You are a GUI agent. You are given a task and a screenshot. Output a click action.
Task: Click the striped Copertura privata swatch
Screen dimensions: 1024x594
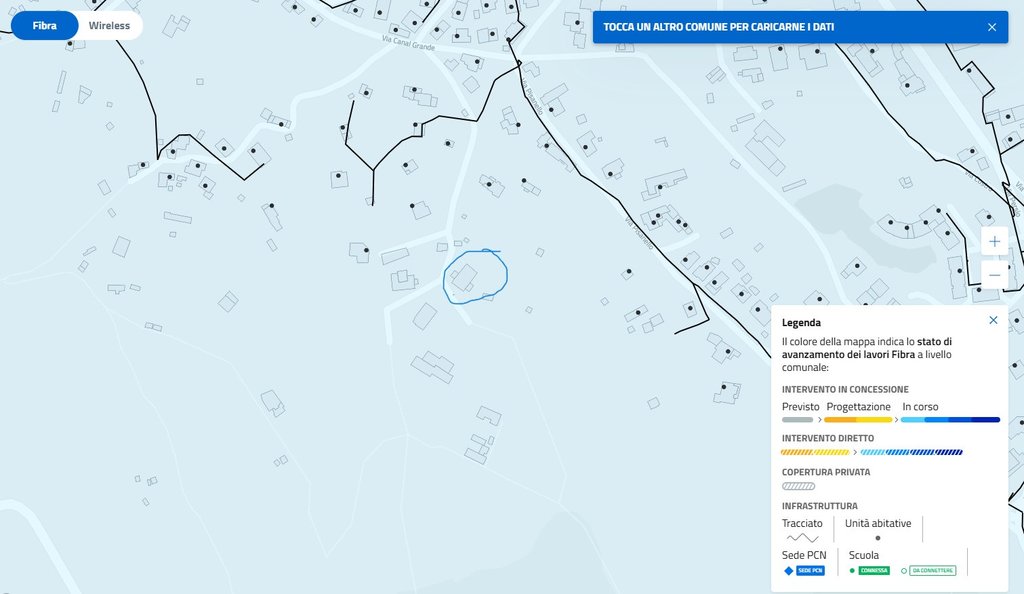(x=798, y=486)
